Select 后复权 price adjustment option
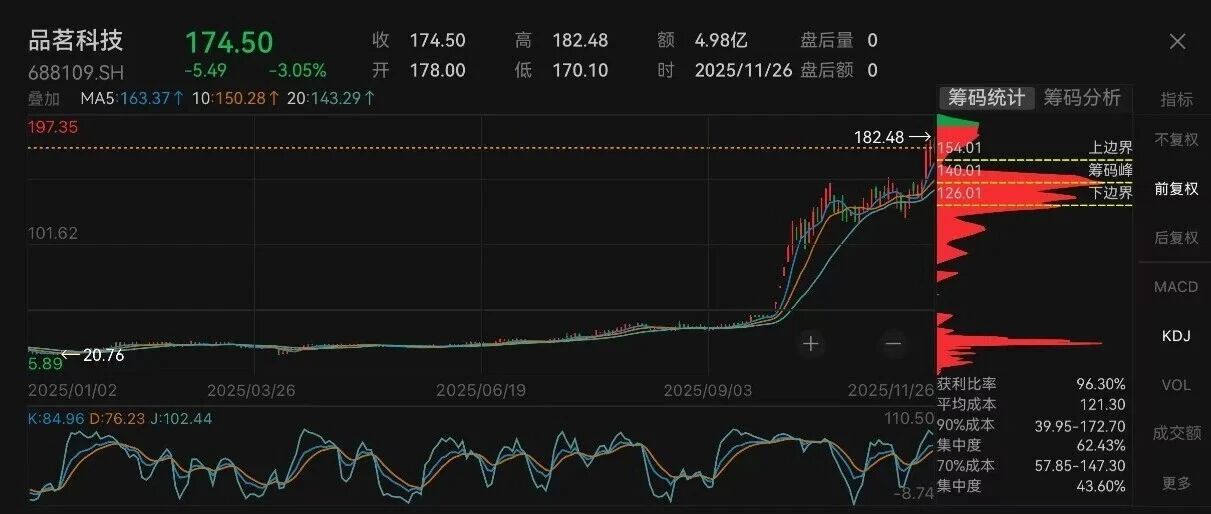The image size is (1211, 514). pyautogui.click(x=1176, y=238)
